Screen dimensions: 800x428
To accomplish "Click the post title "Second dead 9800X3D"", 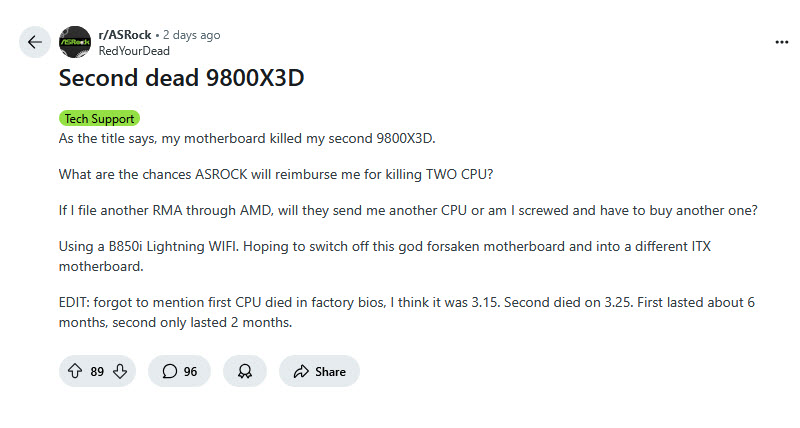I will pos(180,78).
